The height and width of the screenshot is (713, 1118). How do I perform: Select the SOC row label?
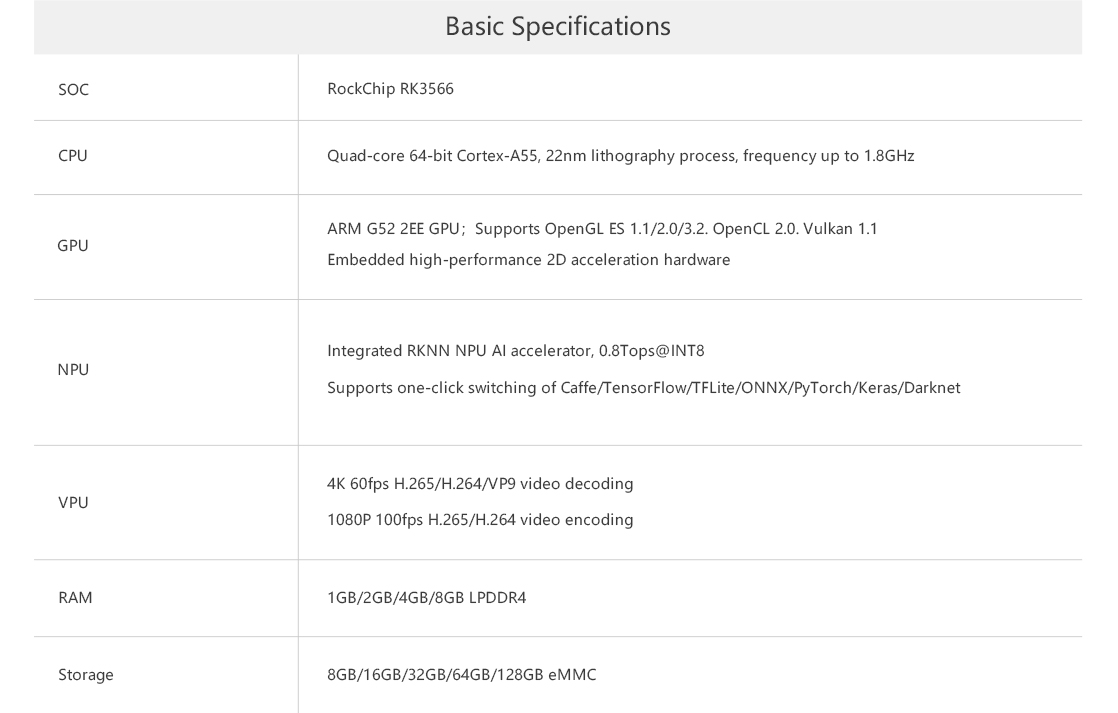pos(73,89)
